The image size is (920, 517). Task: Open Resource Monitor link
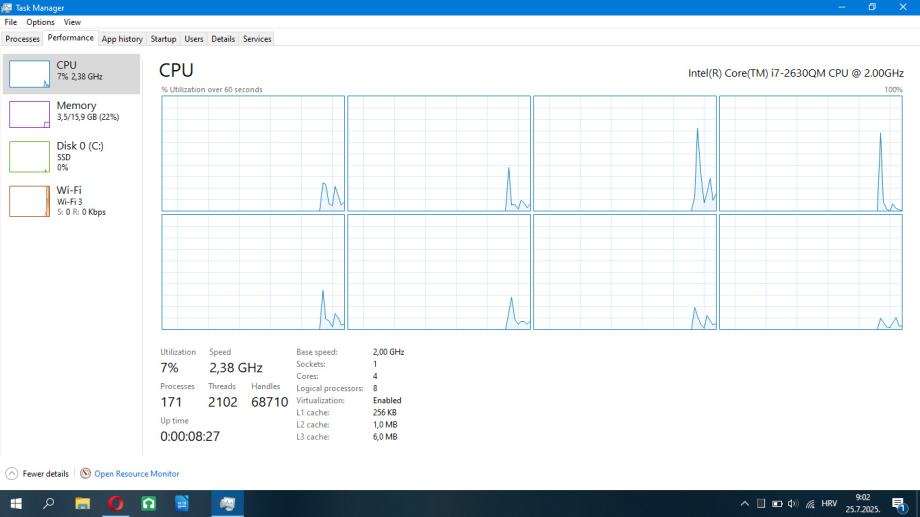(x=137, y=474)
